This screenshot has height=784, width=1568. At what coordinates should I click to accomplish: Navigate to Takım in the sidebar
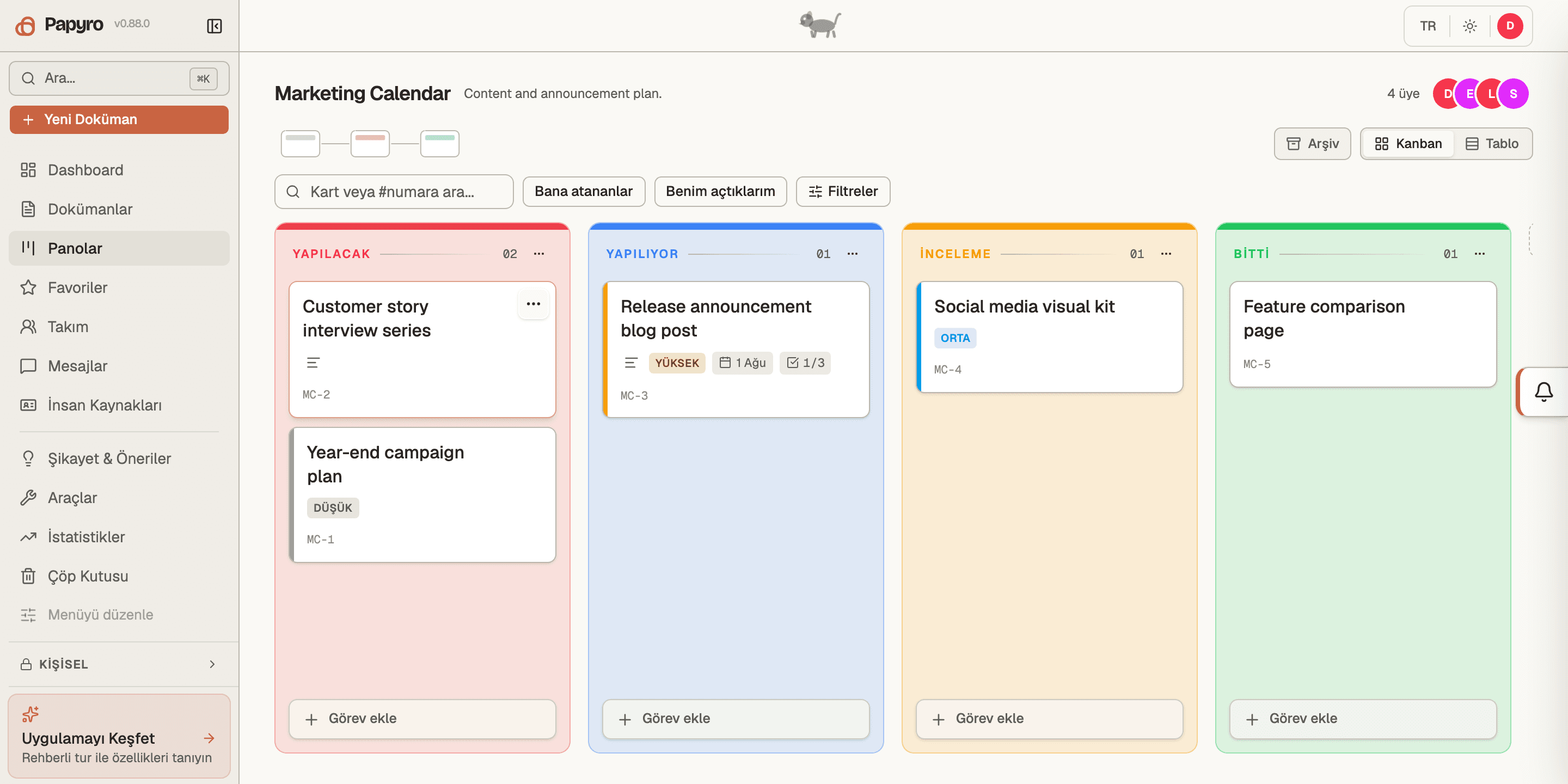(x=119, y=327)
